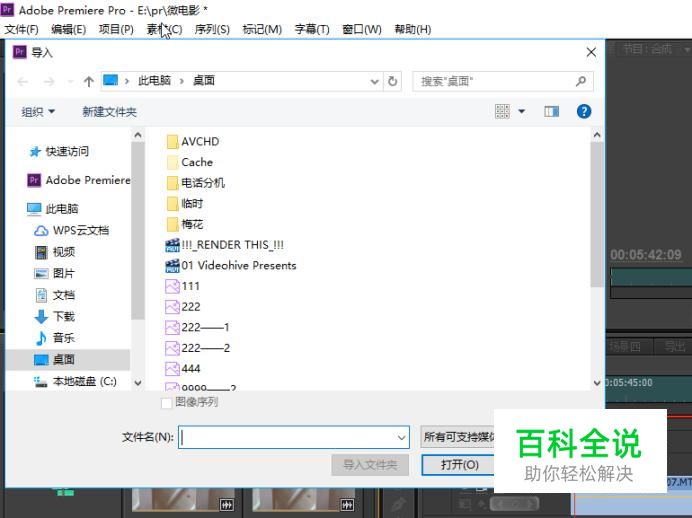
Task: Refresh the current folder listing
Action: (x=392, y=81)
